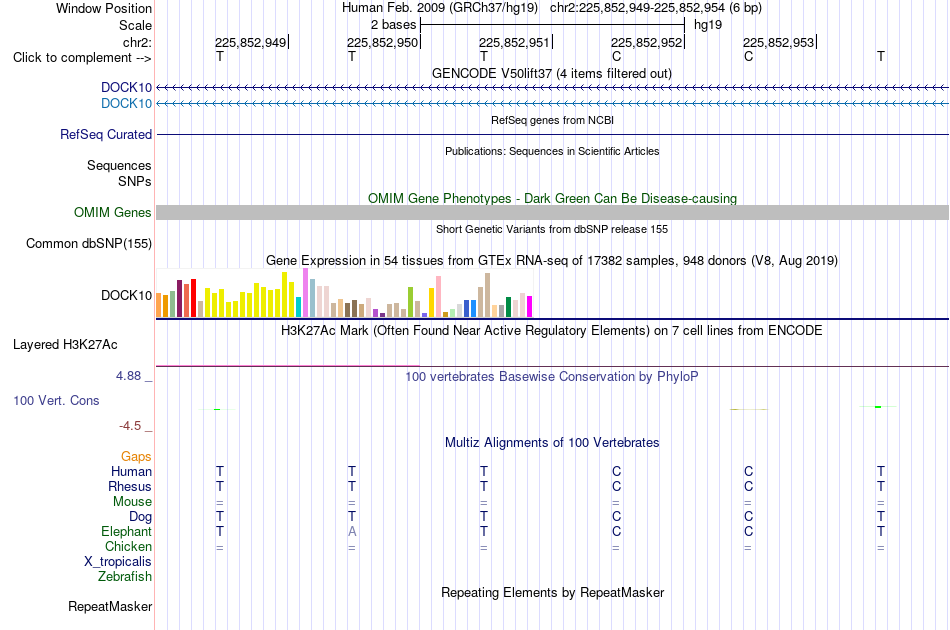Click the gray 'A' base in Elephant row
950x630 pixels.
[x=352, y=531]
